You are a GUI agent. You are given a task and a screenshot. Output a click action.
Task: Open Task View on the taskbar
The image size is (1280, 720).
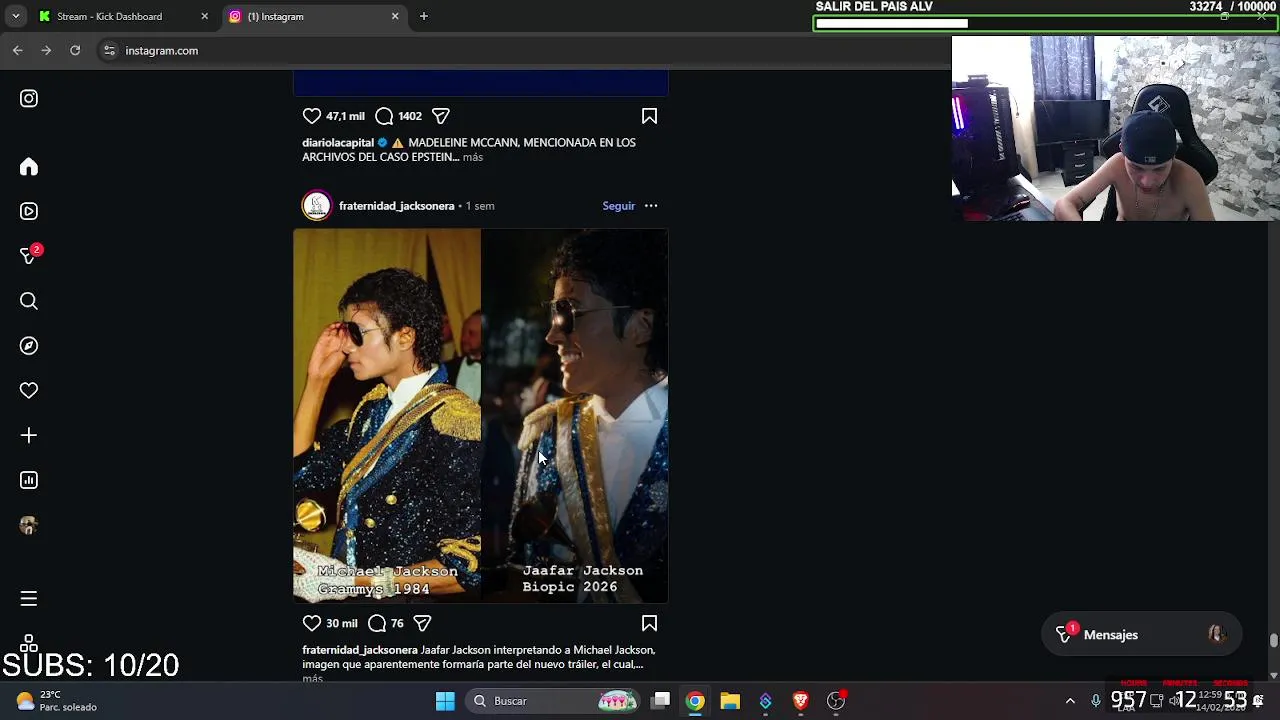(661, 701)
